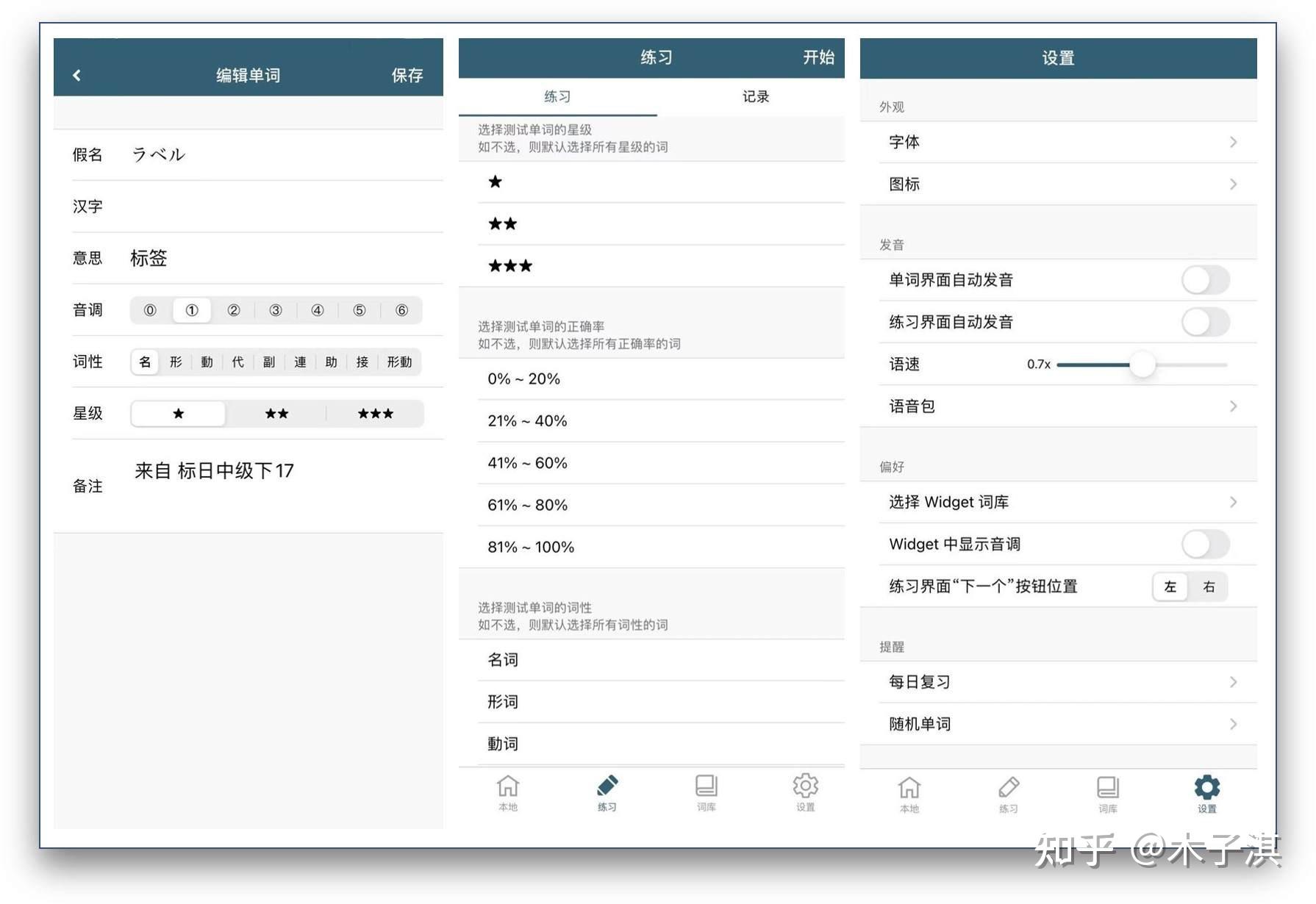Select 0% ~ 20% accuracy row
Image resolution: width=1316 pixels, height=904 pixels.
(x=651, y=379)
